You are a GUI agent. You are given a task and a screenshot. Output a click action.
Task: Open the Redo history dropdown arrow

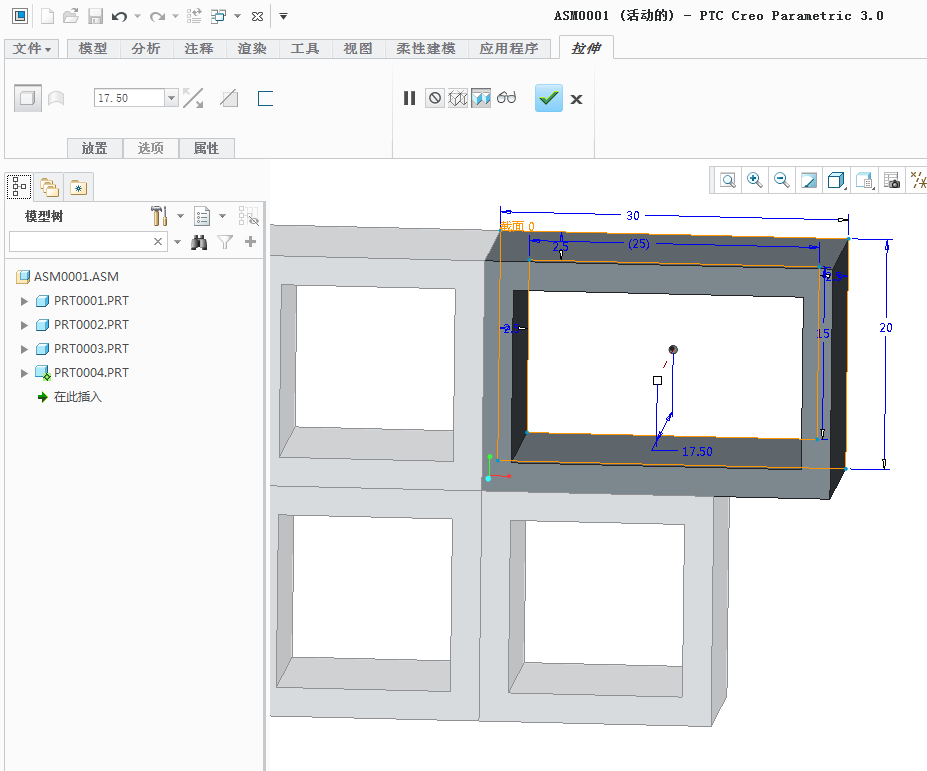pos(175,16)
